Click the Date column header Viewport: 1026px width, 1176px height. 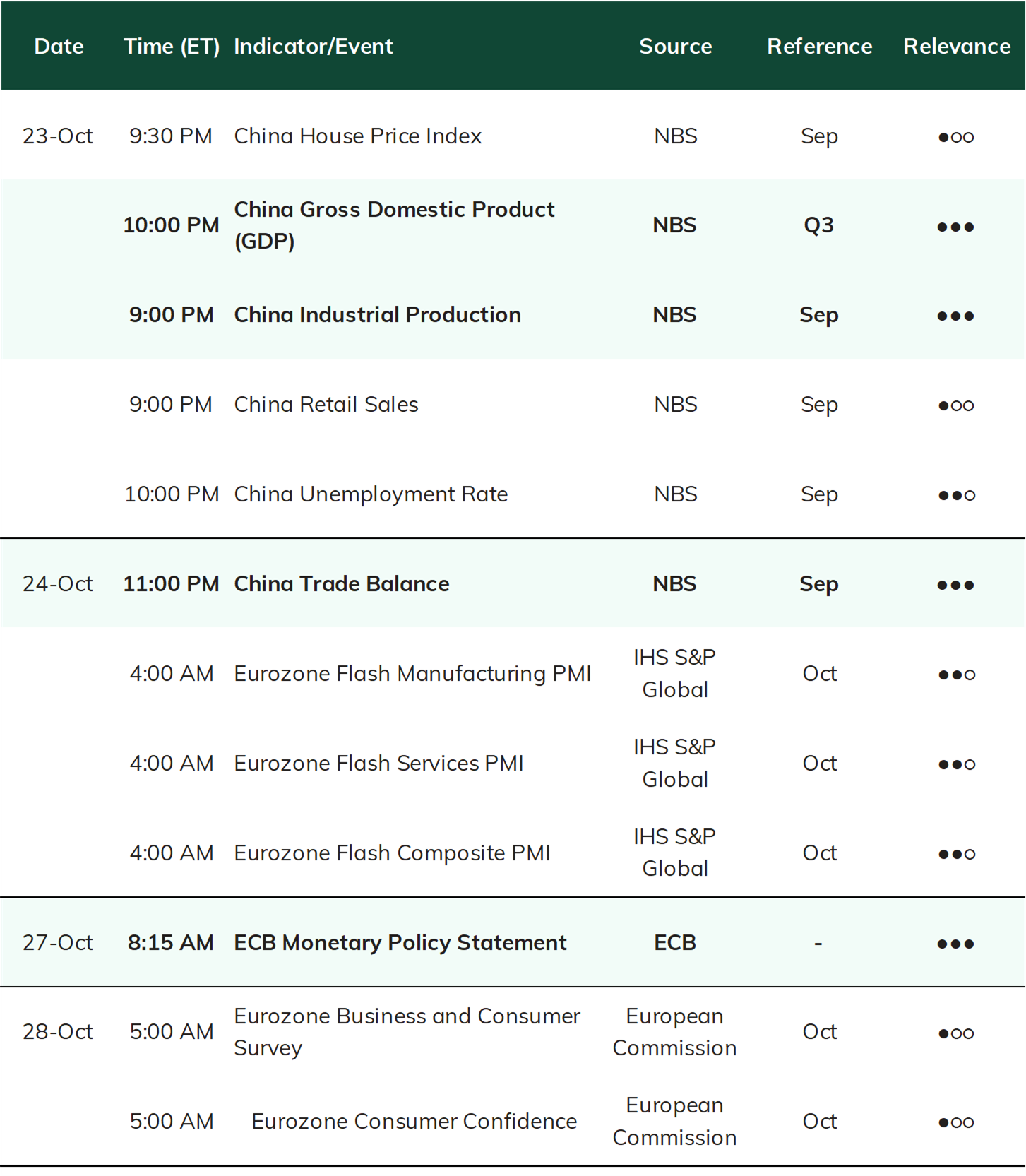pyautogui.click(x=59, y=47)
